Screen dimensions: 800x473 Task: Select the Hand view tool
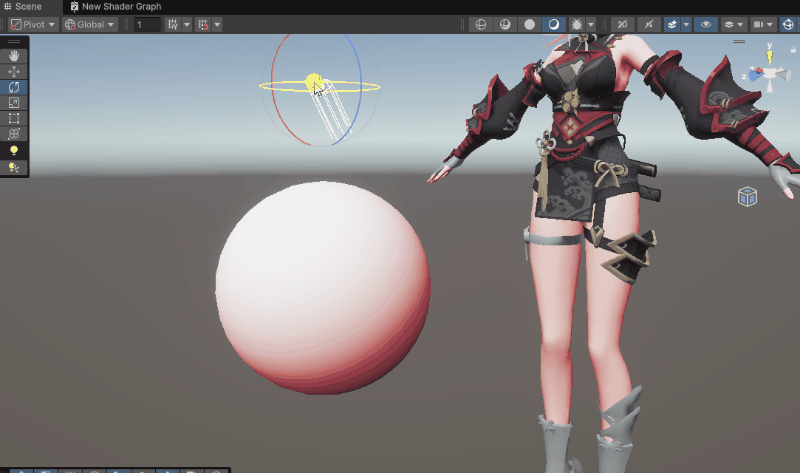click(x=14, y=56)
